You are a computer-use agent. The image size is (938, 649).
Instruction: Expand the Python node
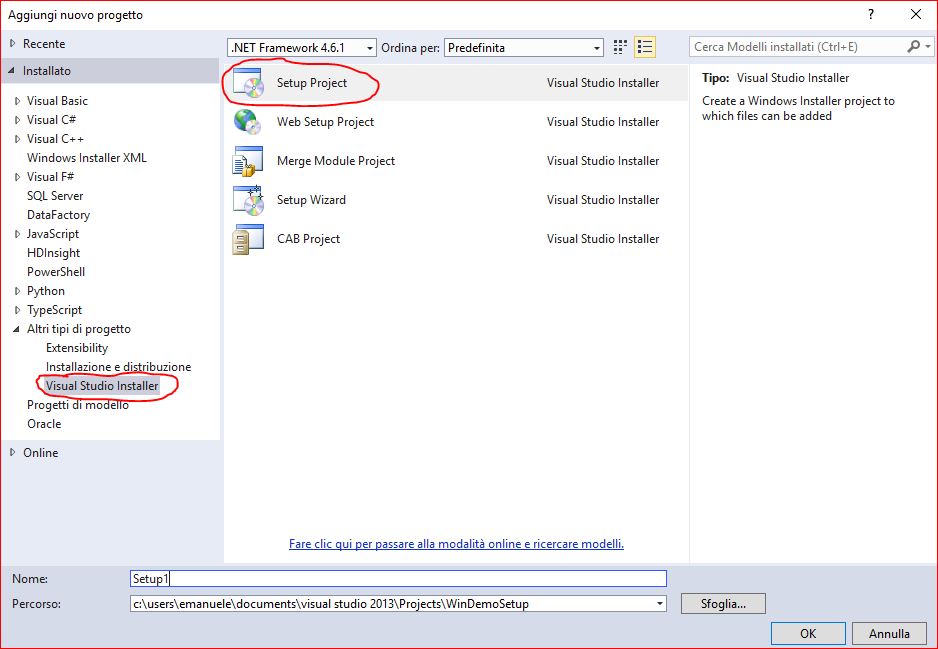tap(17, 291)
